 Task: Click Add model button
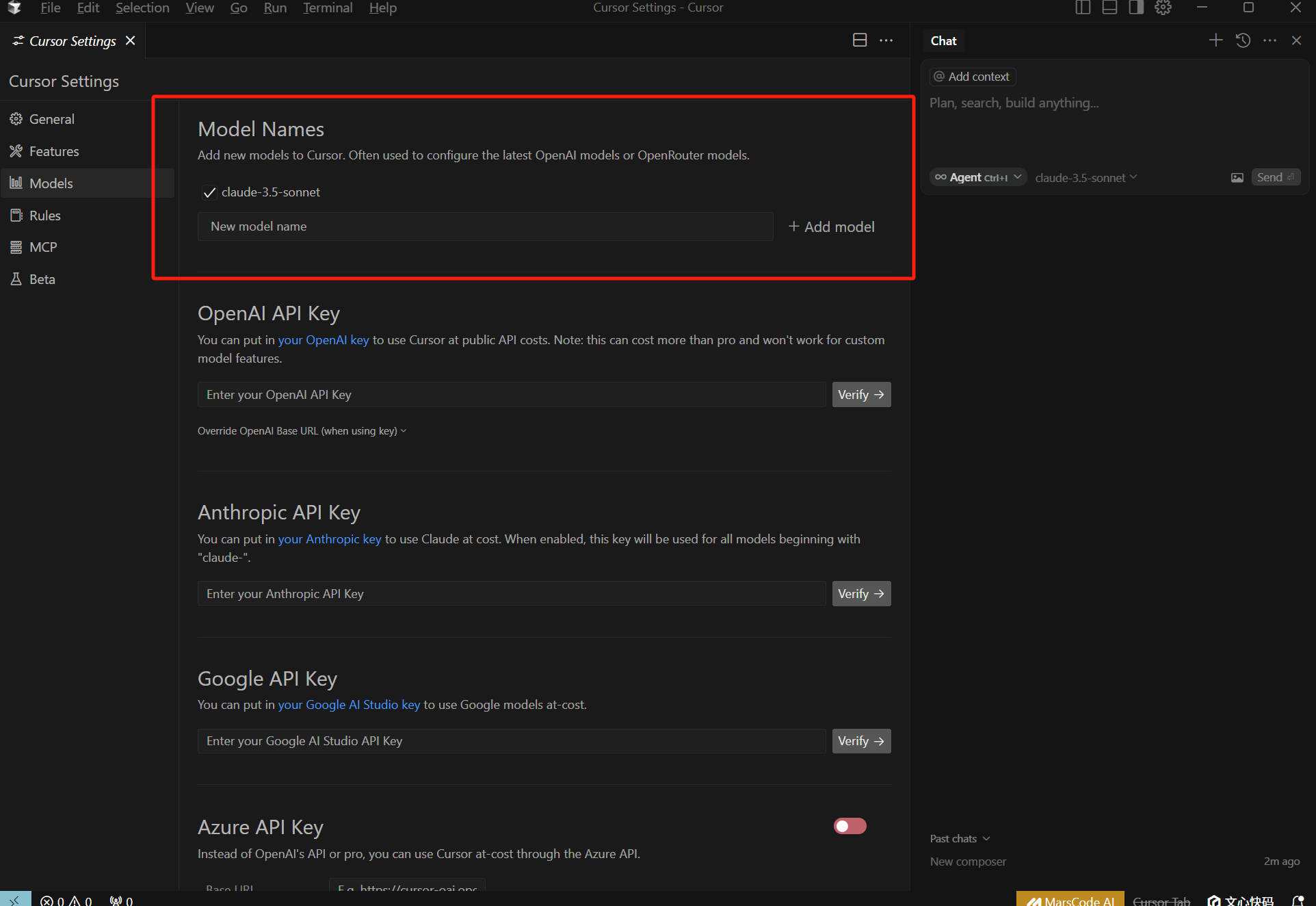(x=832, y=226)
